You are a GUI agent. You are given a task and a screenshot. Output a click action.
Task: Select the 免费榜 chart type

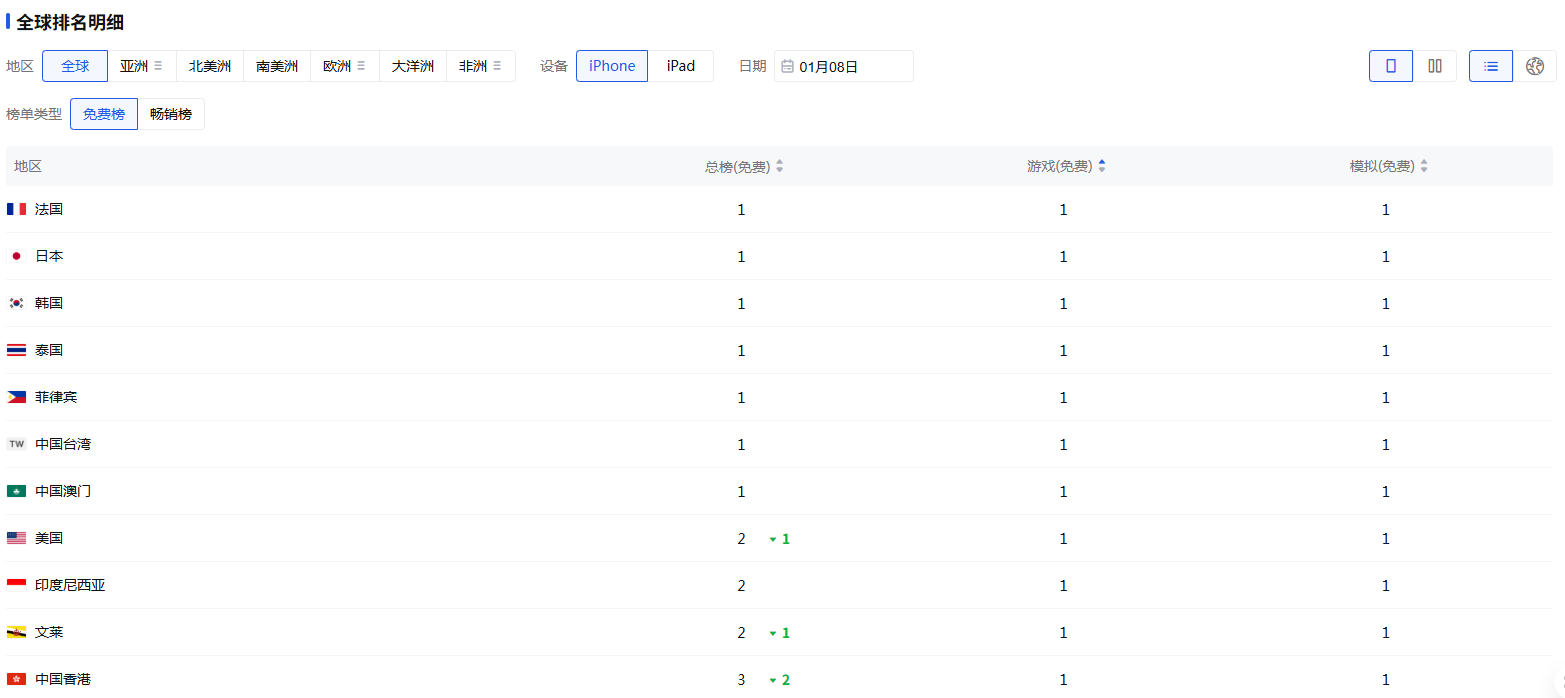coord(104,114)
